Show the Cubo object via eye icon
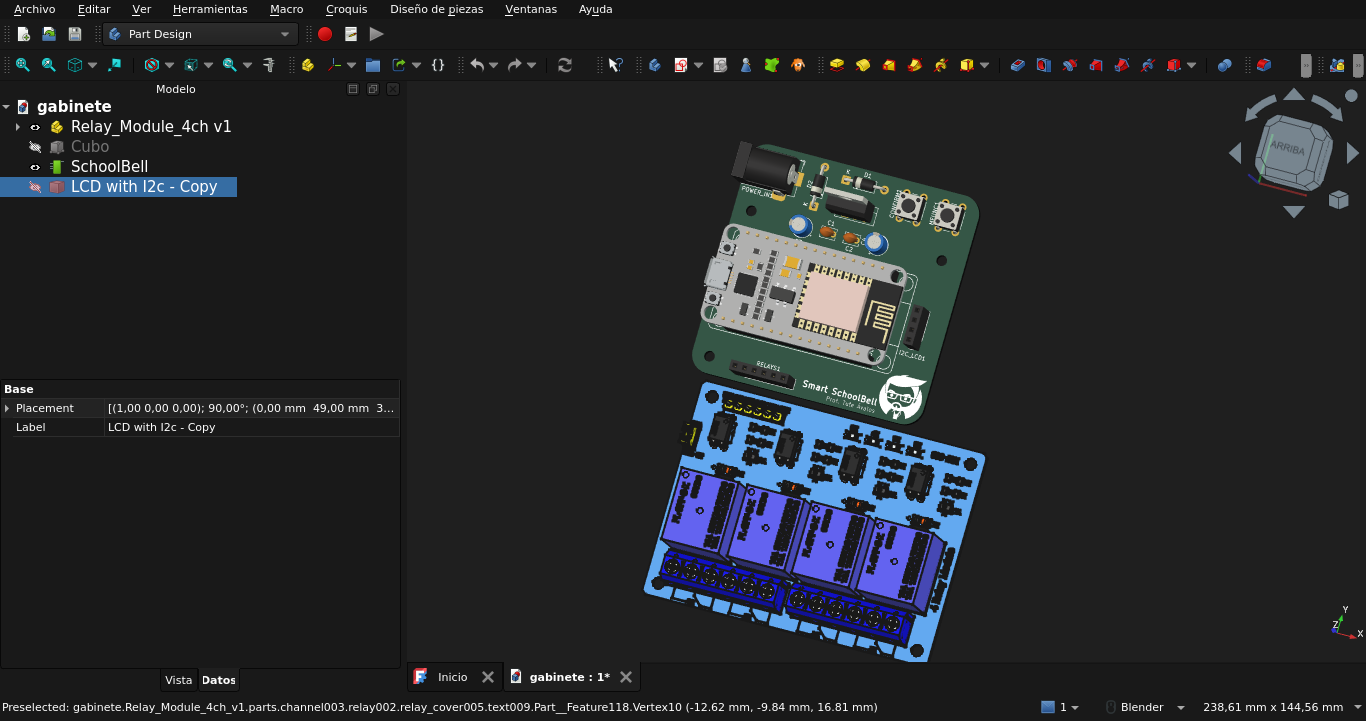Viewport: 1366px width, 721px height. click(35, 147)
